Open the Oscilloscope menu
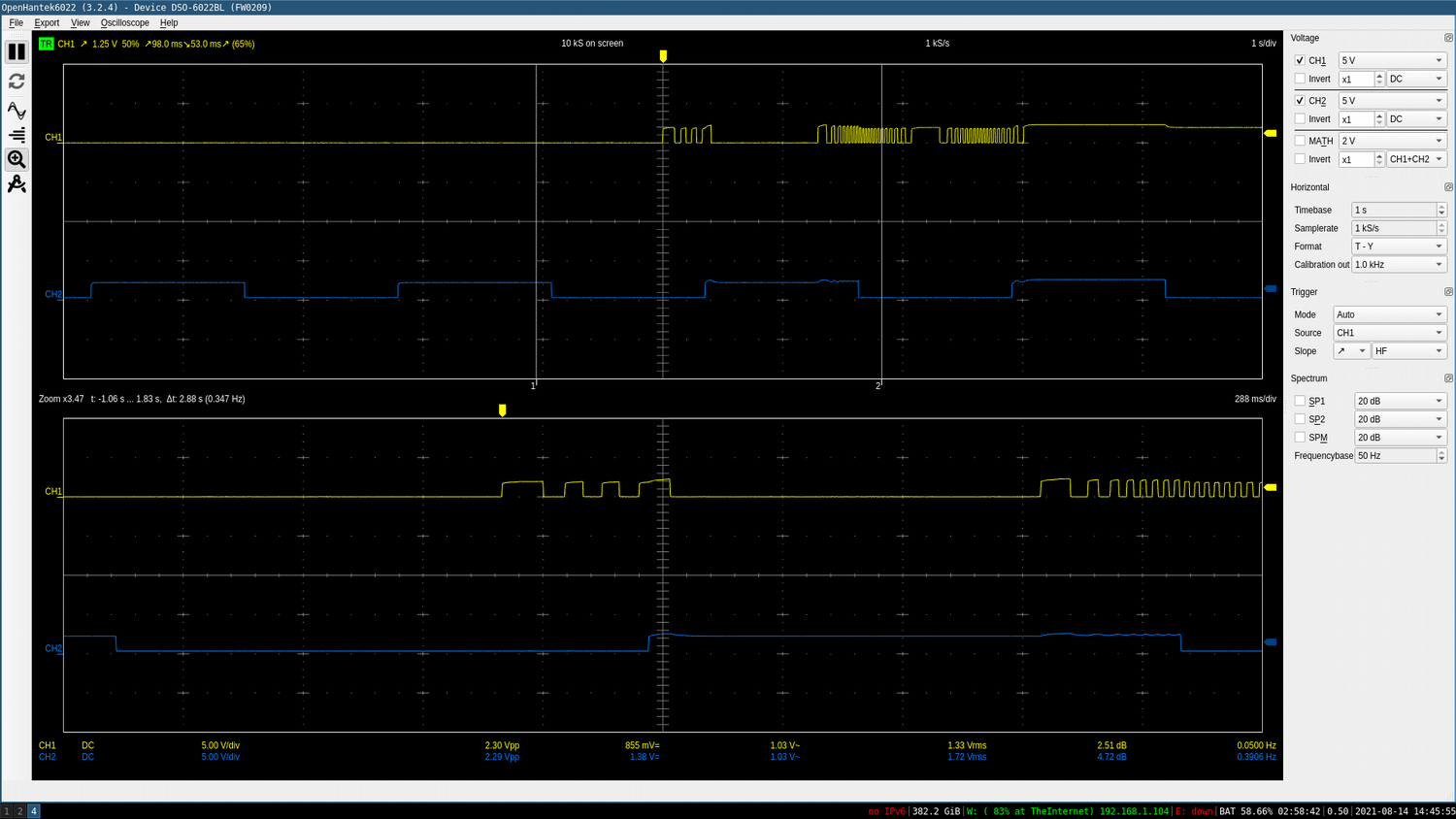This screenshot has width=1456, height=819. point(125,22)
